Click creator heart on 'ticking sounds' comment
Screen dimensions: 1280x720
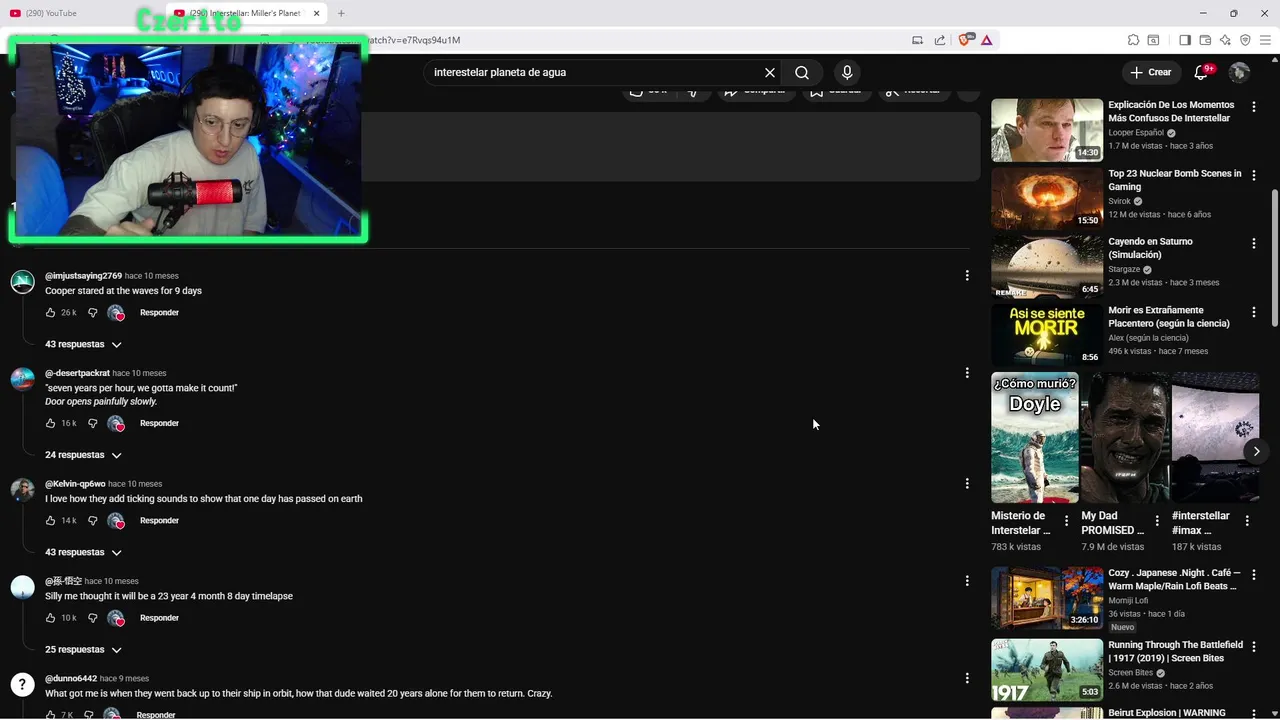tap(116, 521)
